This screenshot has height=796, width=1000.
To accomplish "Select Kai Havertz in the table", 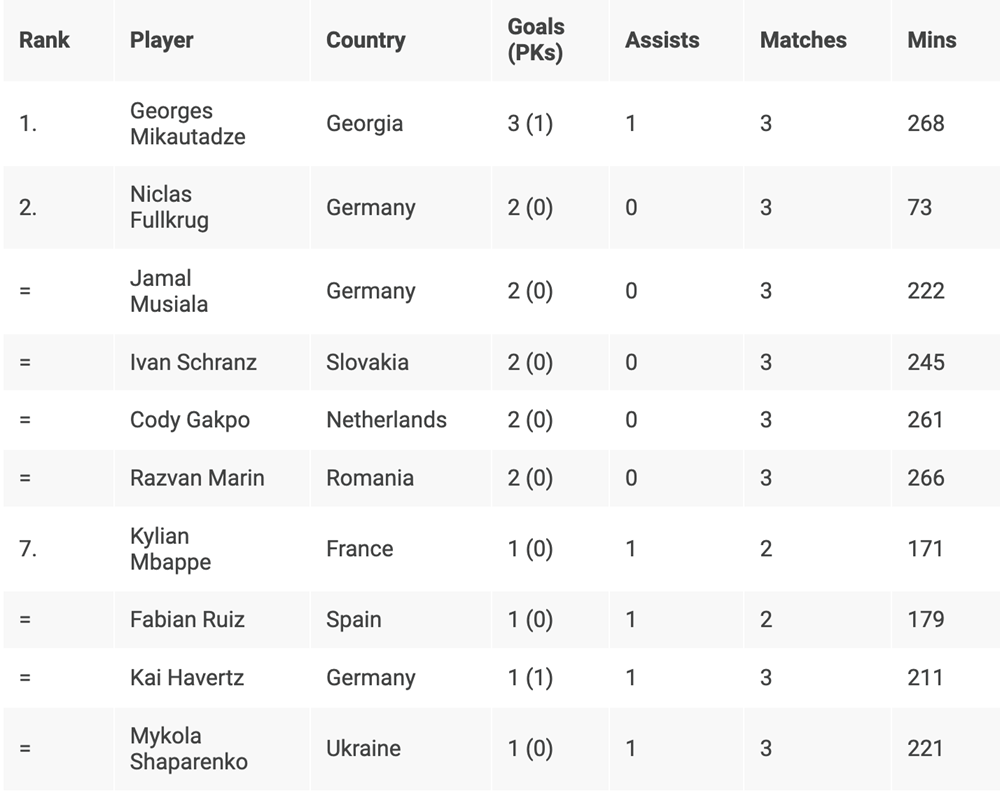I will [x=186, y=678].
